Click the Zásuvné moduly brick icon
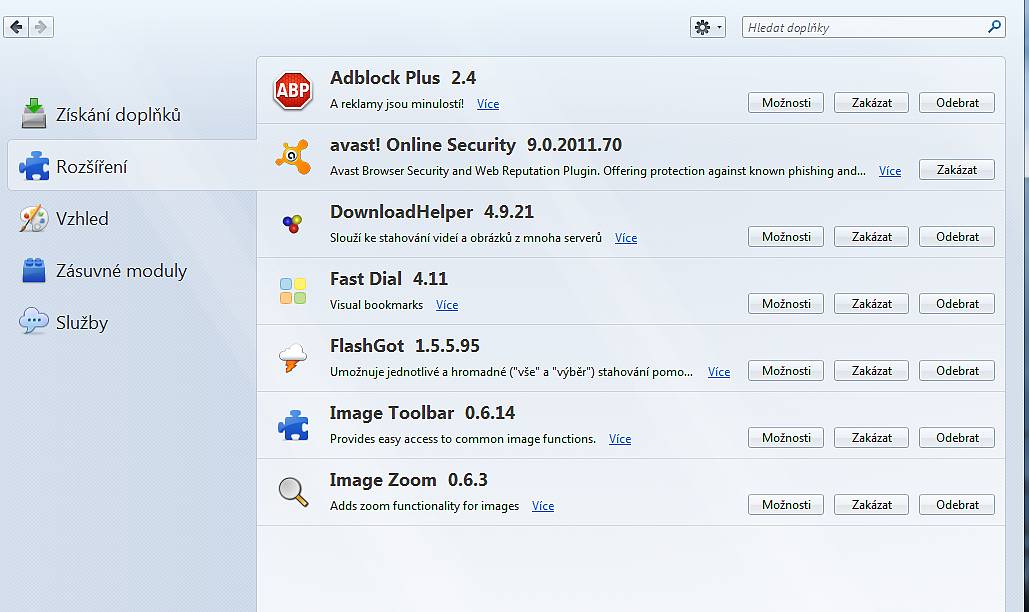Screen dimensions: 1029x612 click(x=33, y=270)
